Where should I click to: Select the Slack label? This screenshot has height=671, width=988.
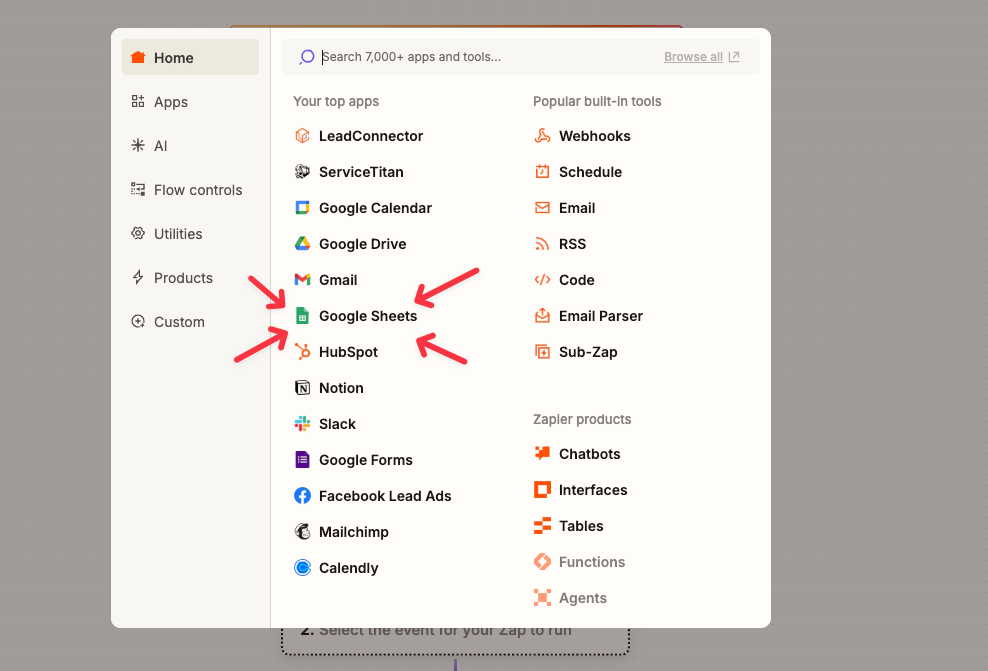pos(337,424)
